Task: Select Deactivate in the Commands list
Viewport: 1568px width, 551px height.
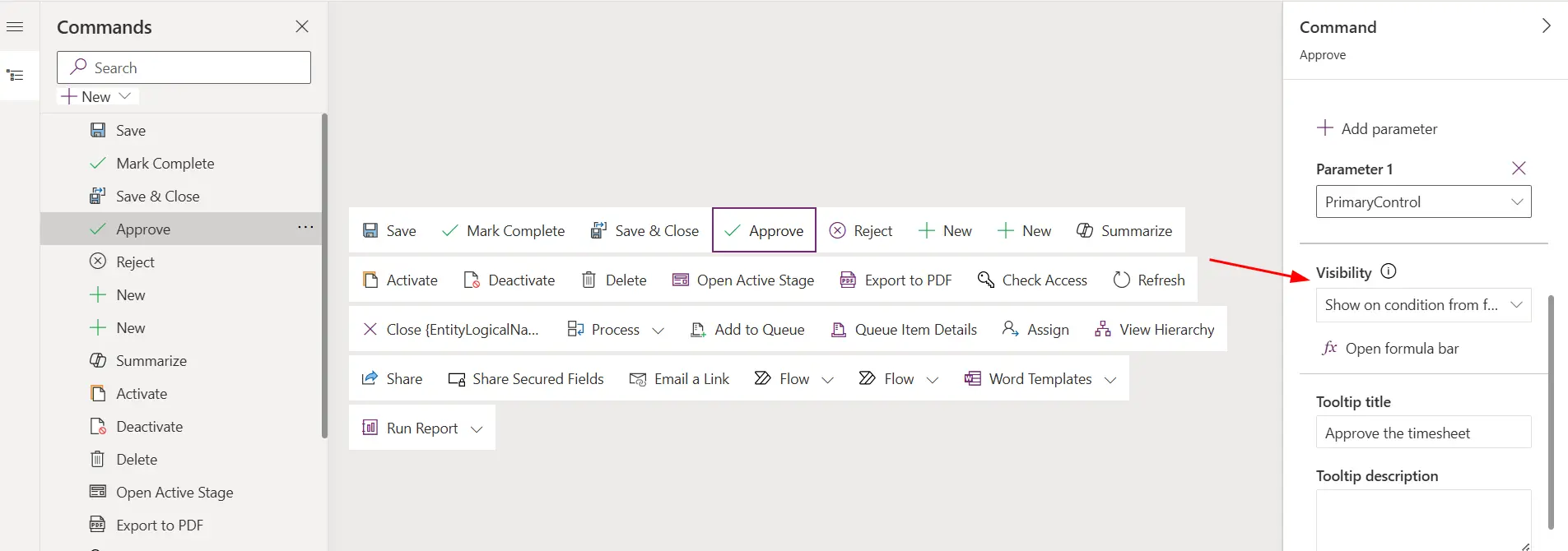Action: 180,426
